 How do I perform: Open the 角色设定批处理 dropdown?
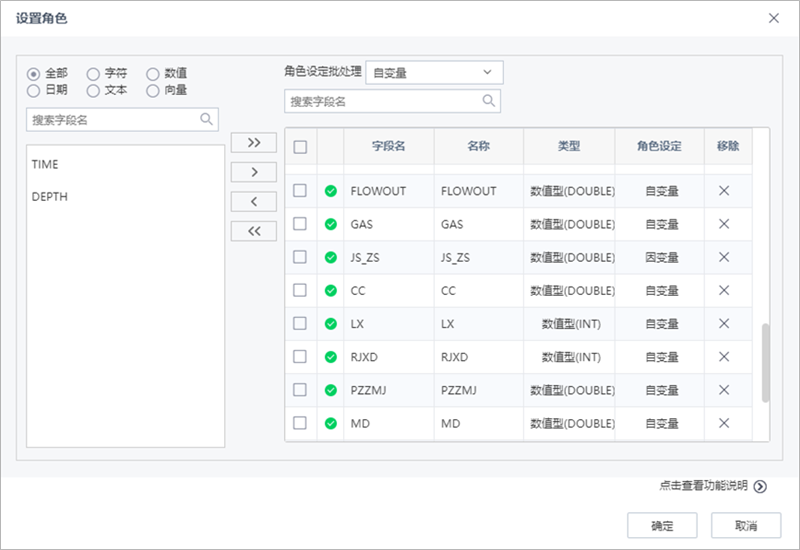435,72
